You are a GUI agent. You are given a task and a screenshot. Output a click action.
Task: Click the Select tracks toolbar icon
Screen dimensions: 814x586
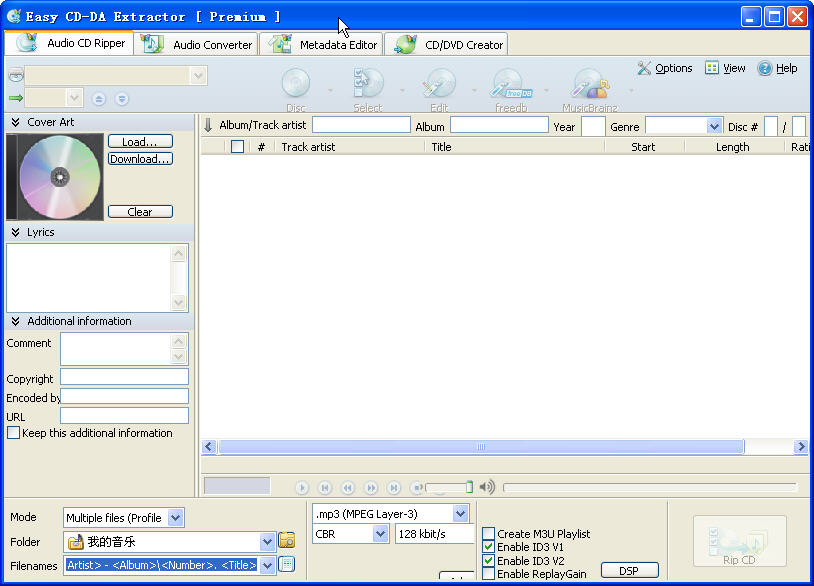[368, 84]
